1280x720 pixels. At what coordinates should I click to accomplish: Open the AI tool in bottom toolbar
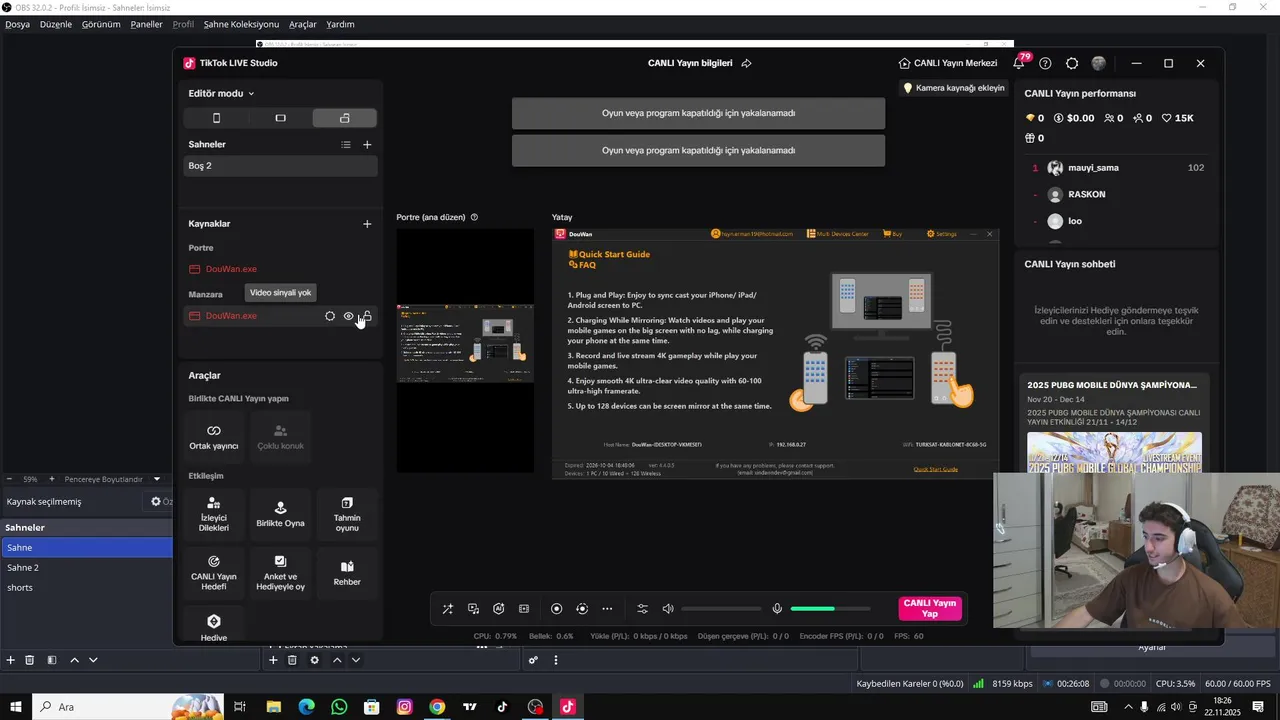tap(499, 609)
